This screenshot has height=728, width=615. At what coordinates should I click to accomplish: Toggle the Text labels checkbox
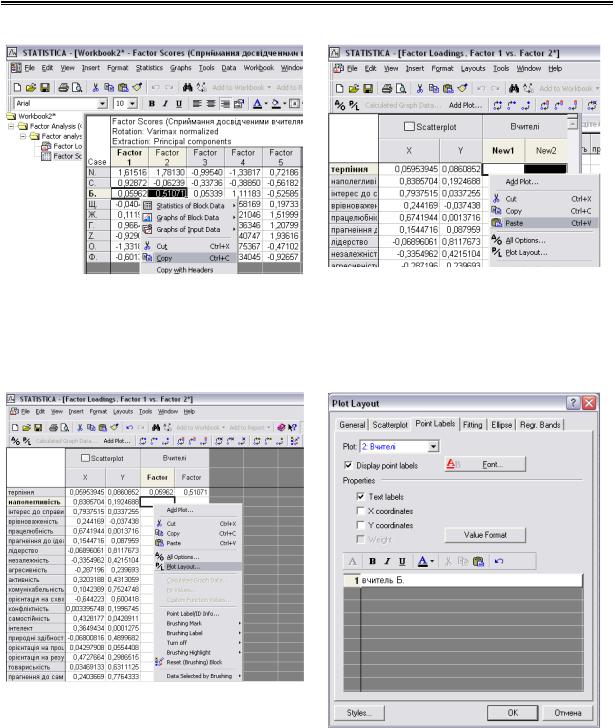[360, 496]
